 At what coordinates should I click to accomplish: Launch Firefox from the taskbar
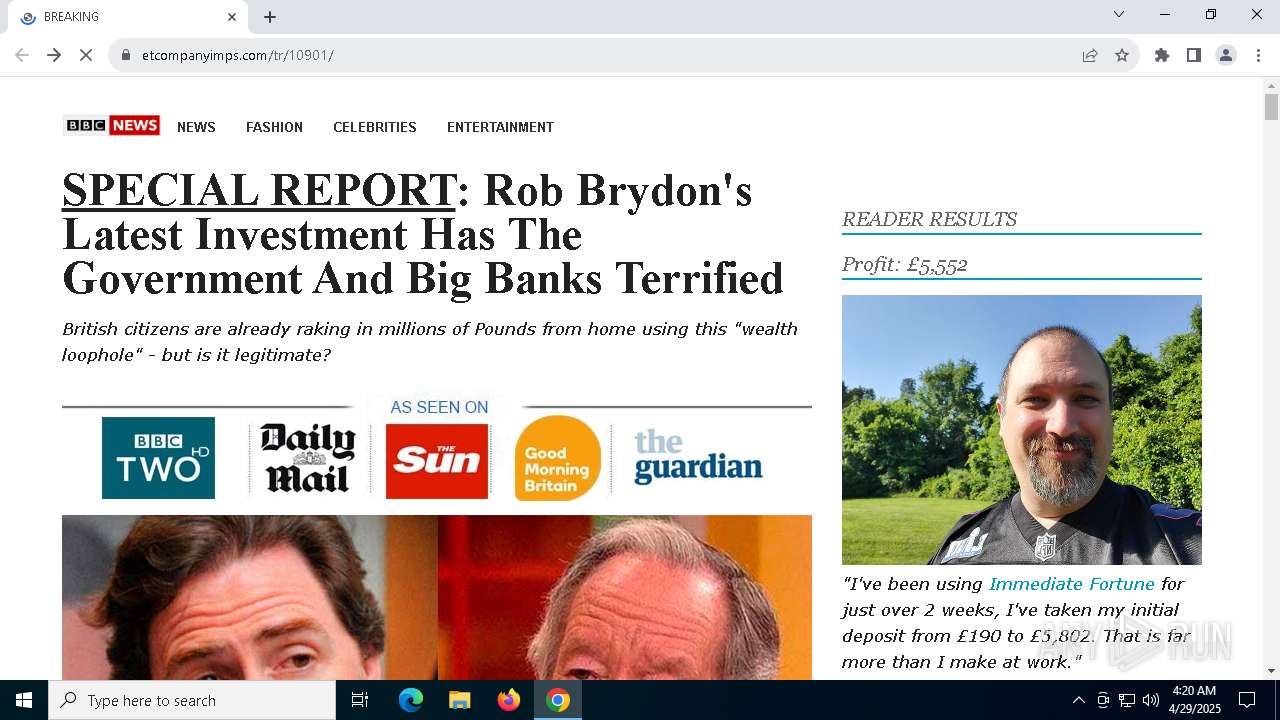(509, 700)
